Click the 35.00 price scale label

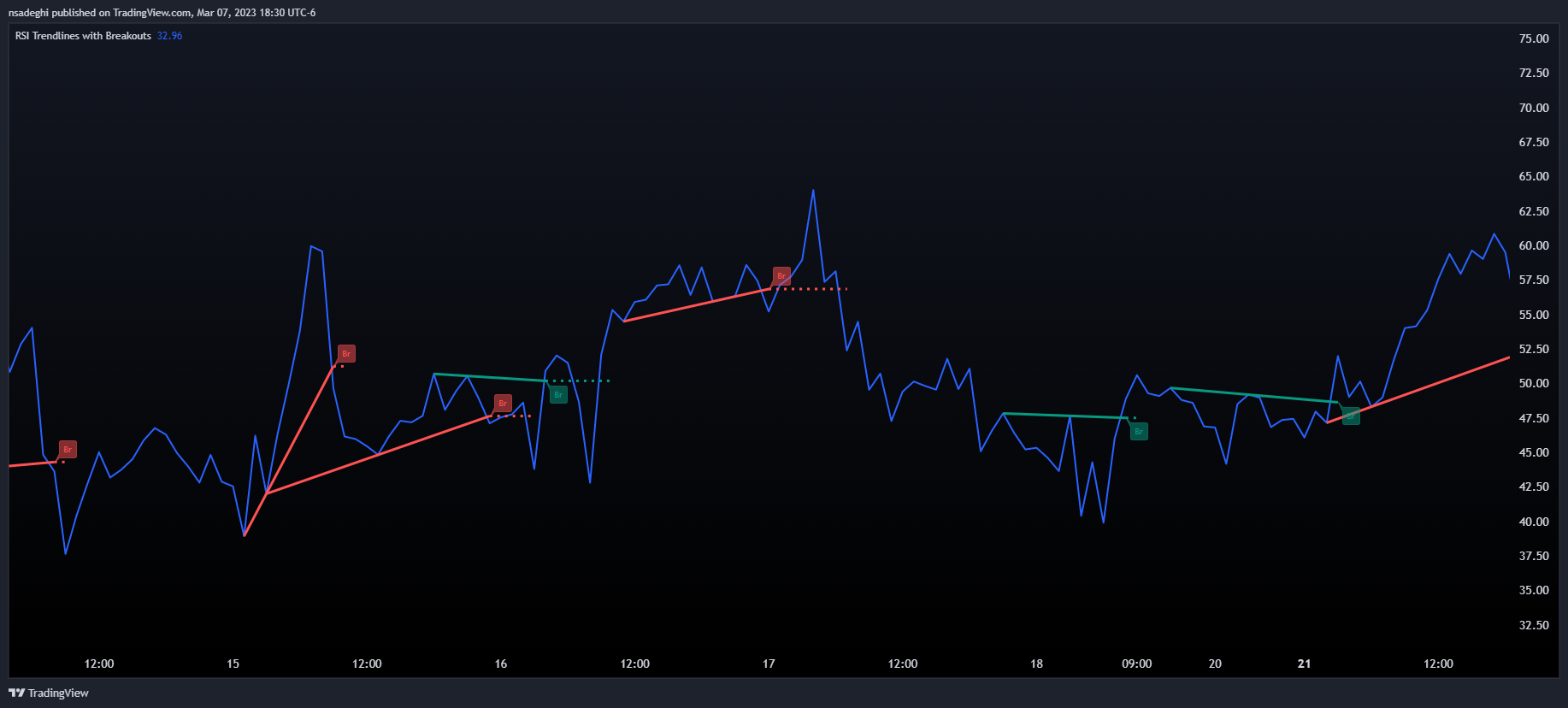tap(1534, 590)
